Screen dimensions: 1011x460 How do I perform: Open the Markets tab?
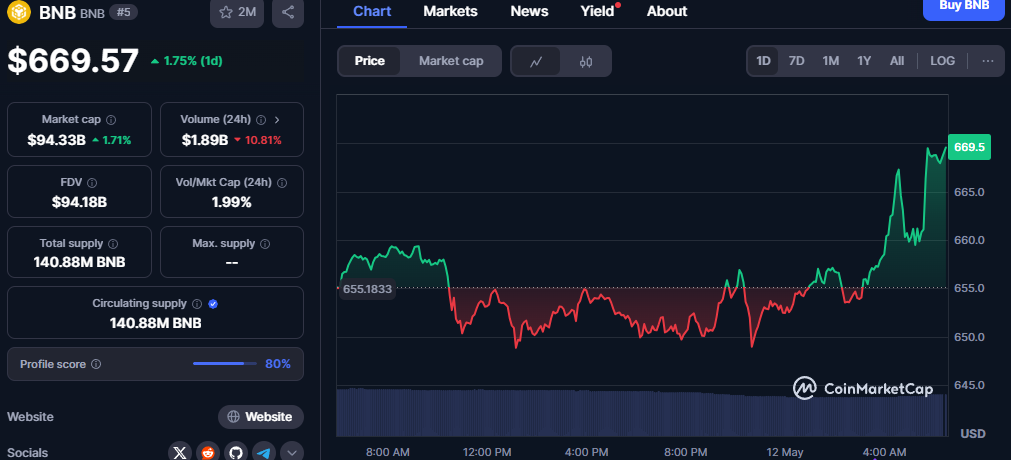point(451,12)
